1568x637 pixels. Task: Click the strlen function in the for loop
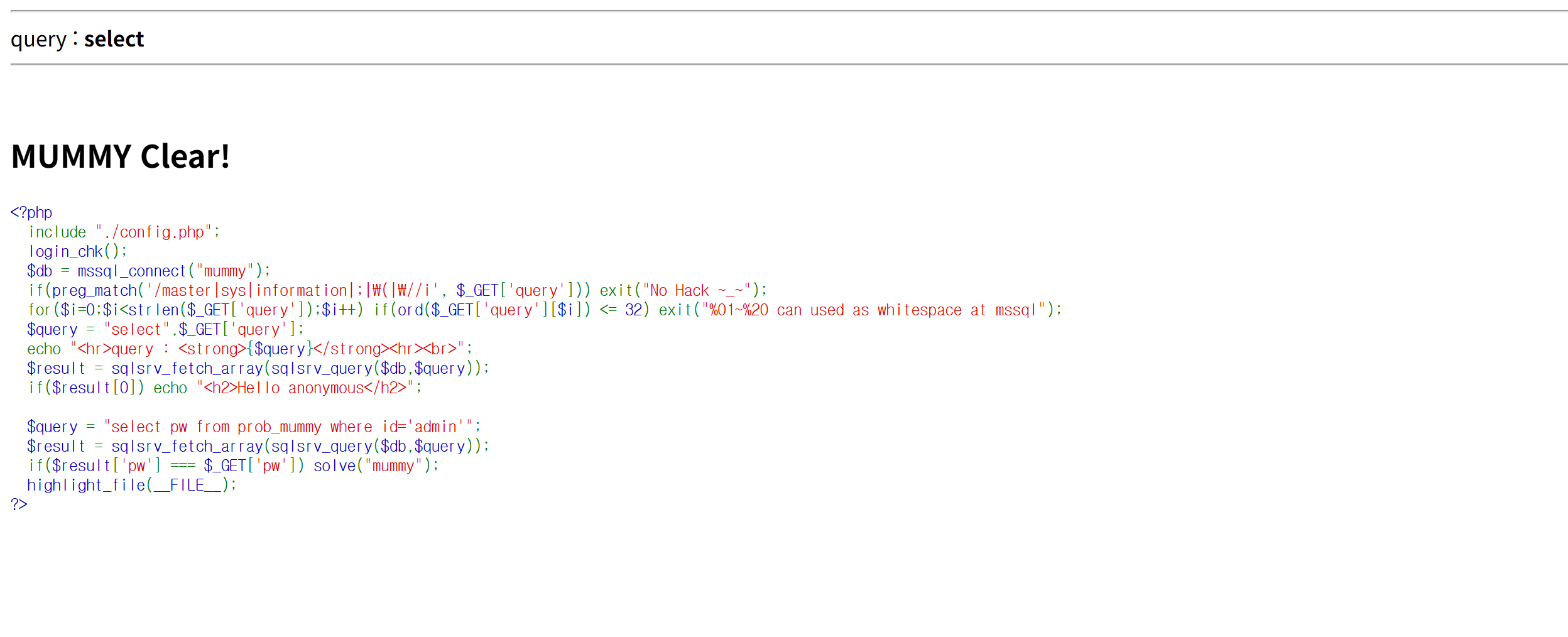[153, 310]
